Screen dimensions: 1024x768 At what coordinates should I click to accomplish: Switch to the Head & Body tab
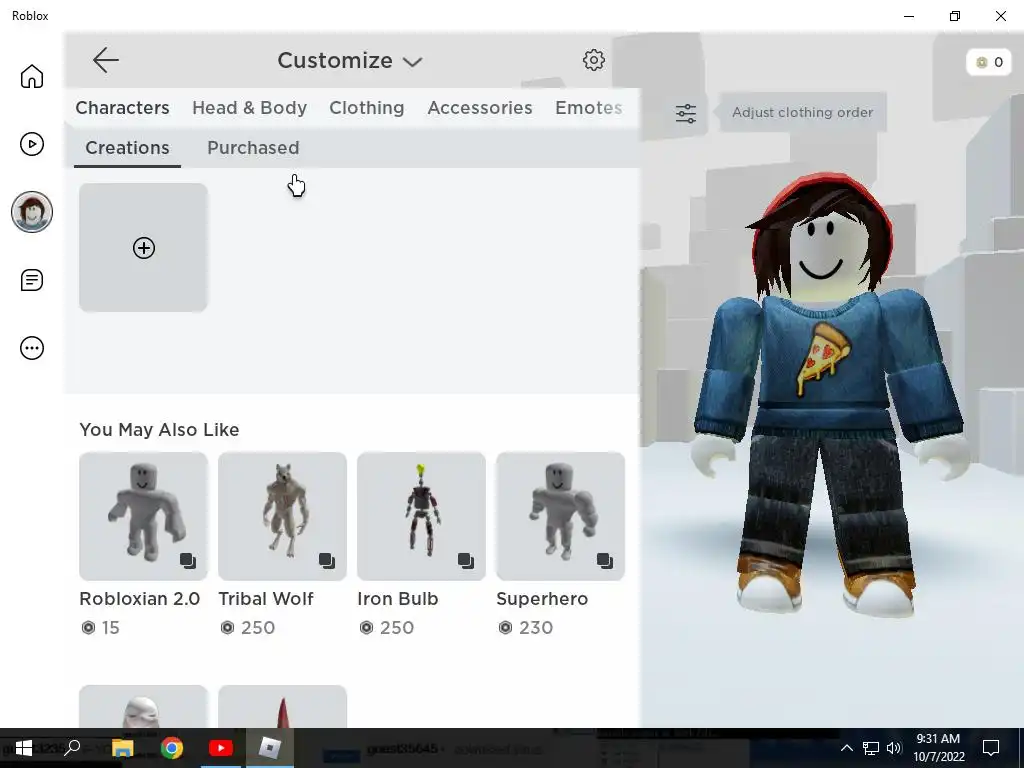249,108
